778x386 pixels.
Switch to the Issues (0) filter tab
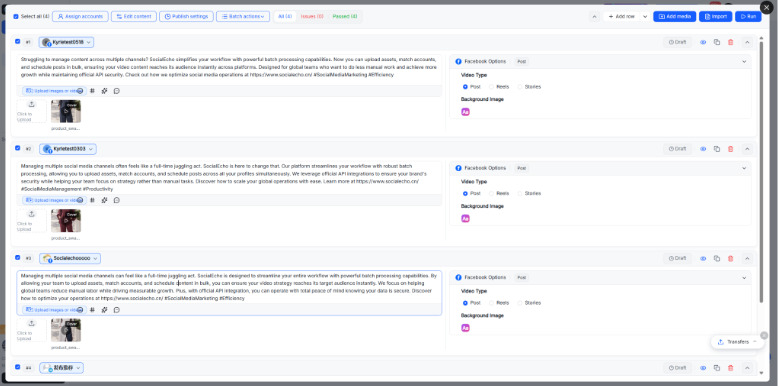pos(312,16)
